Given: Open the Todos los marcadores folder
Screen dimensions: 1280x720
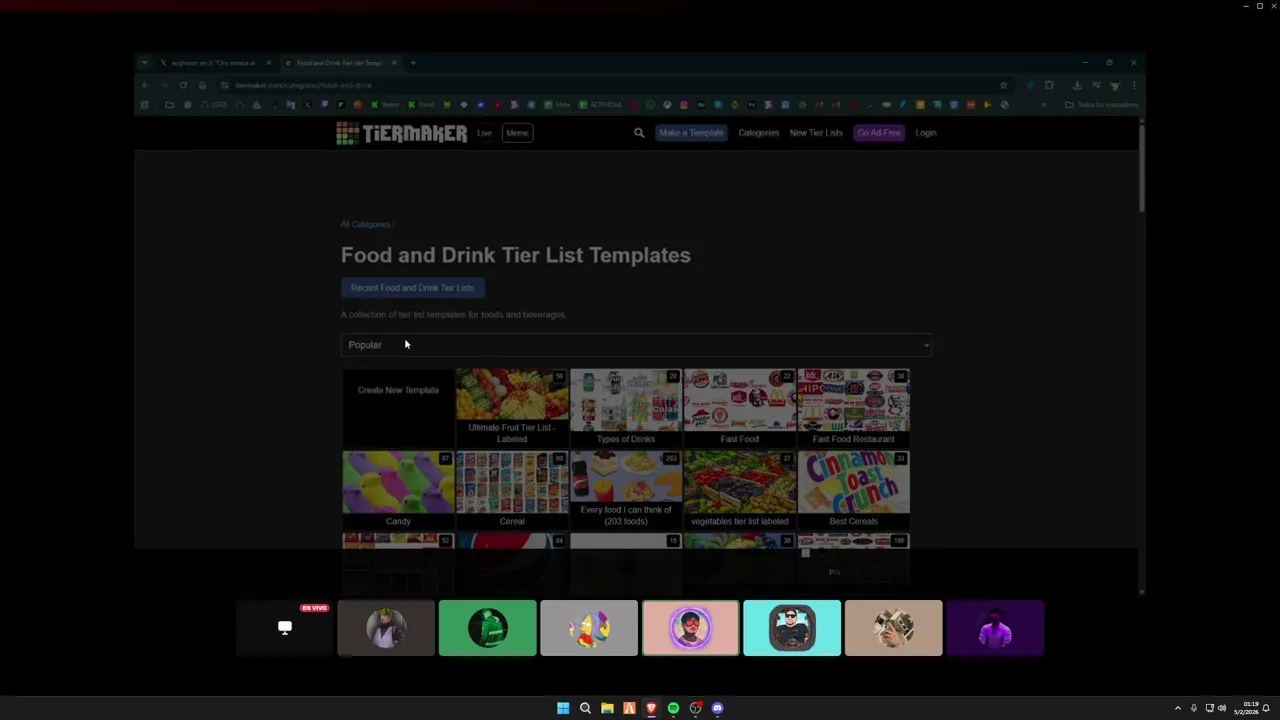Looking at the screenshot, I should (x=1102, y=105).
